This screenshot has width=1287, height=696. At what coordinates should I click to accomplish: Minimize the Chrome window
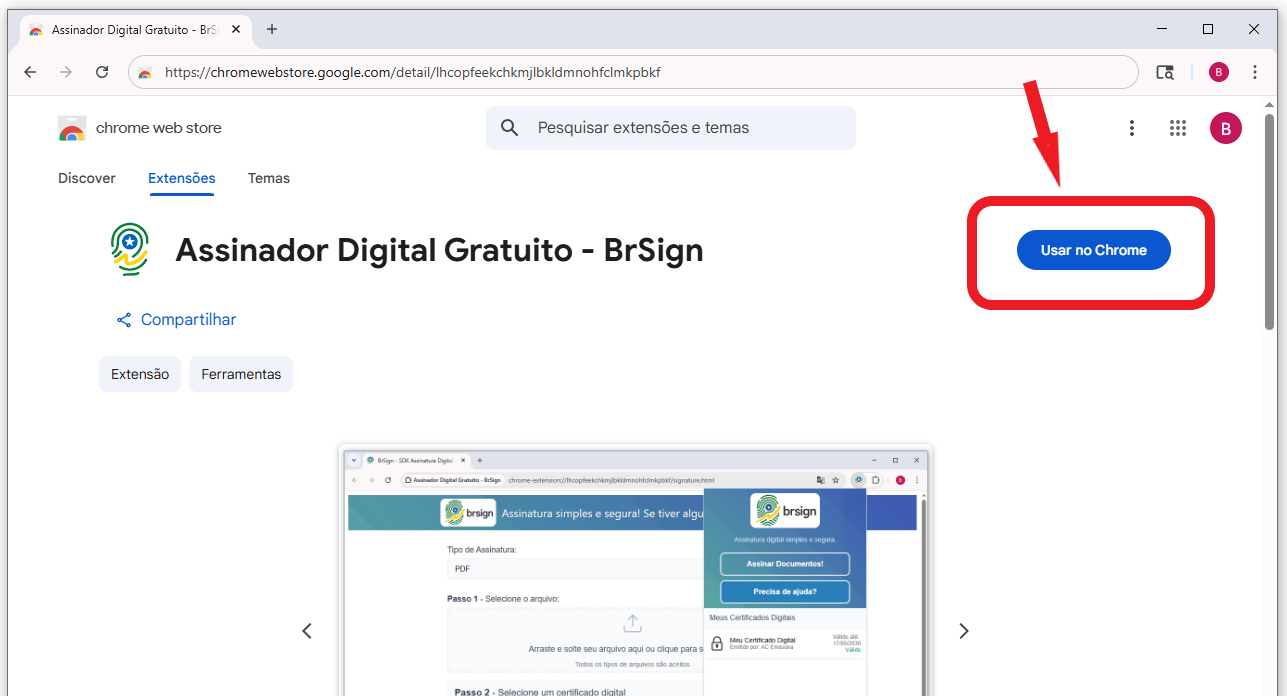click(1162, 29)
